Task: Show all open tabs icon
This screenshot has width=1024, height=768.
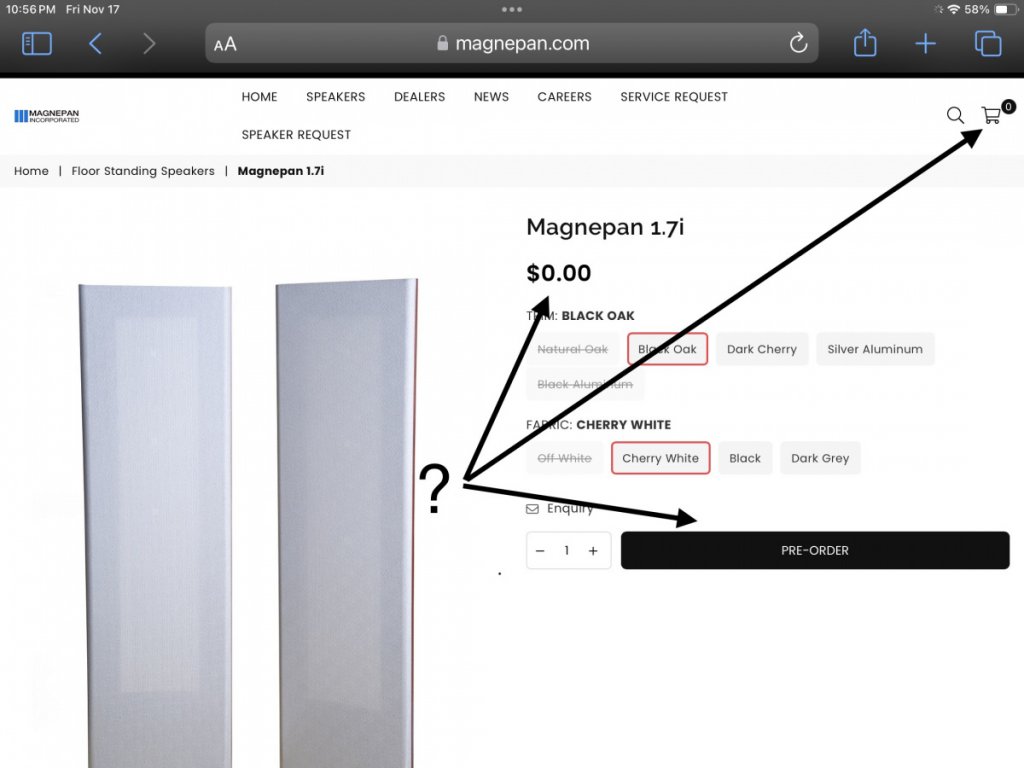Action: [987, 44]
